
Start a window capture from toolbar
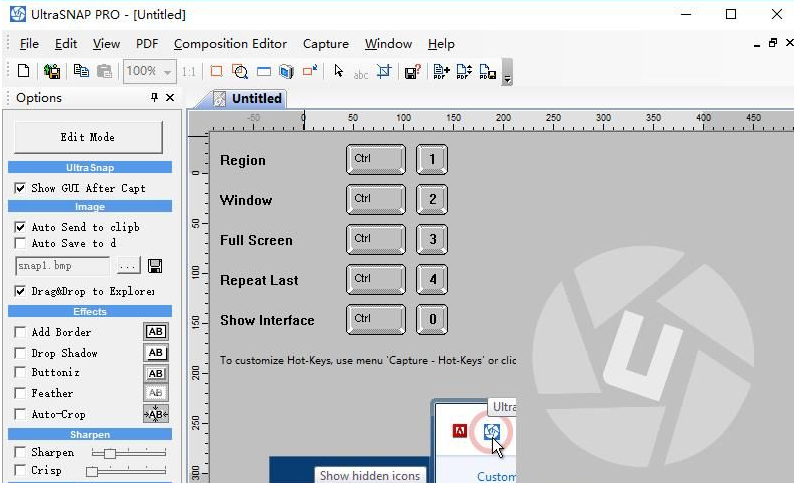coord(264,71)
